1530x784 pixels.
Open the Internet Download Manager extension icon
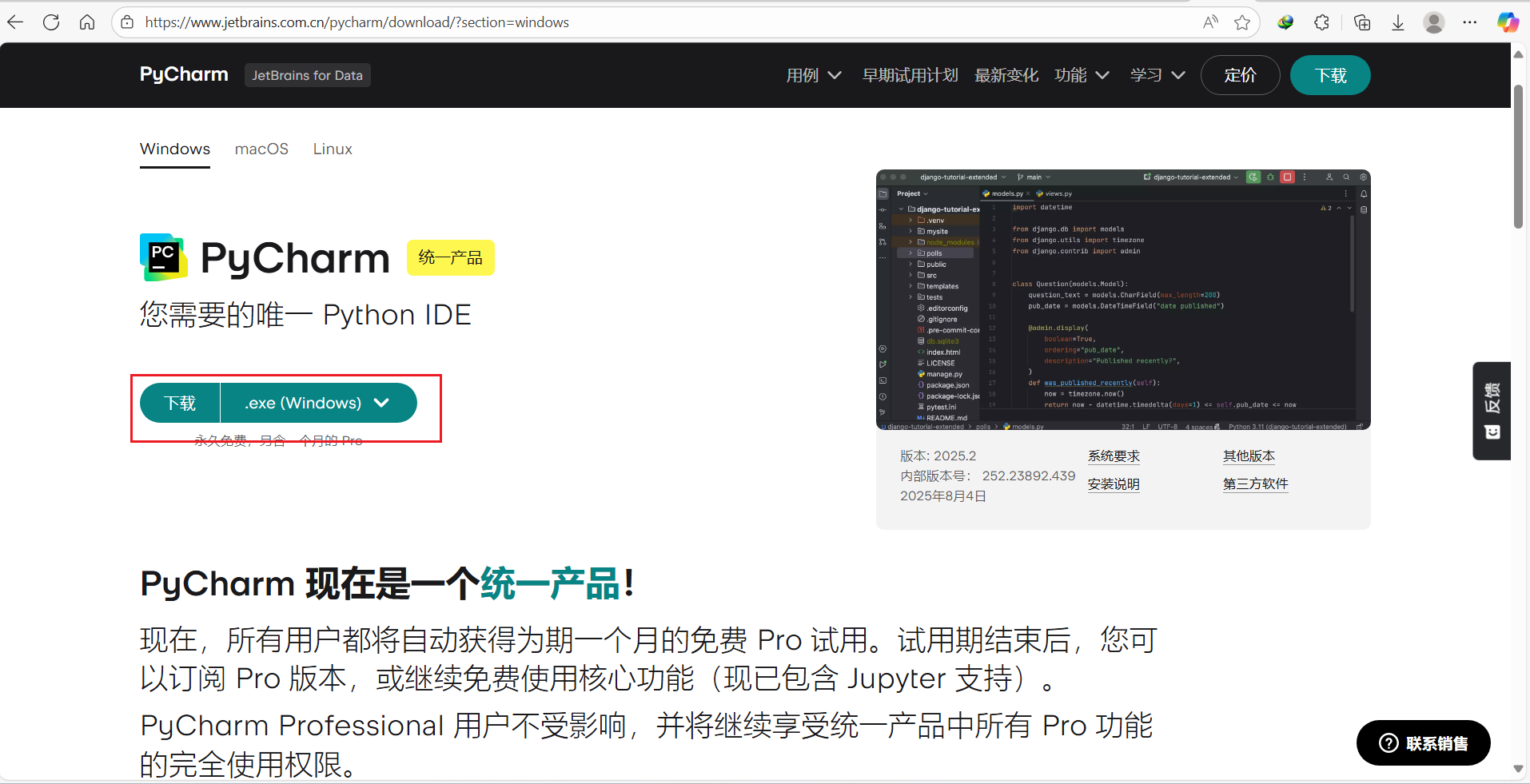click(x=1285, y=22)
